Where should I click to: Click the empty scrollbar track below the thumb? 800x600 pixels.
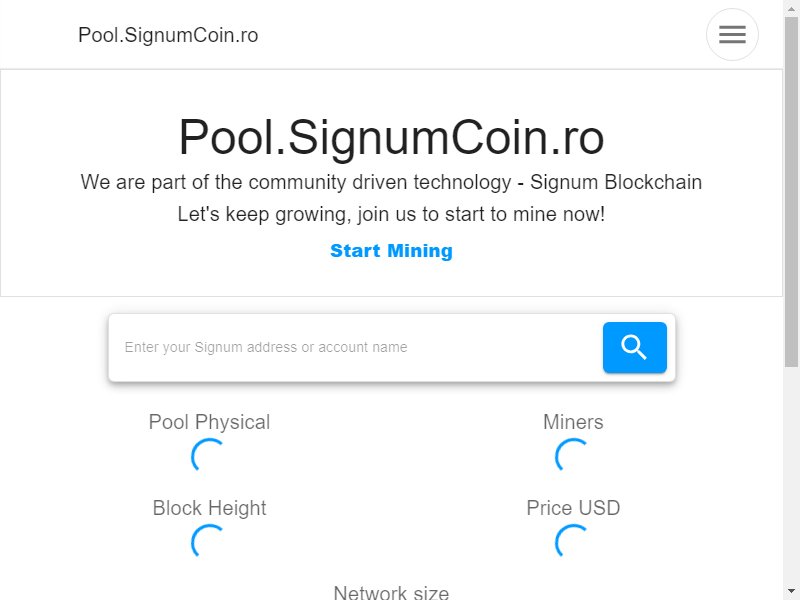791,476
